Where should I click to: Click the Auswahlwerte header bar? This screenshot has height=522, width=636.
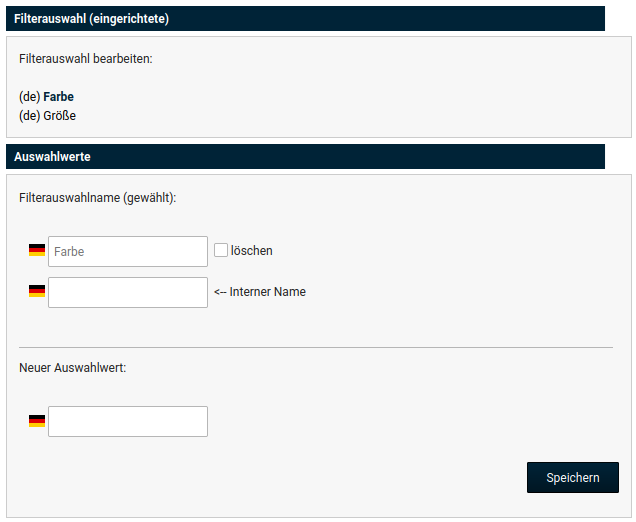(305, 157)
